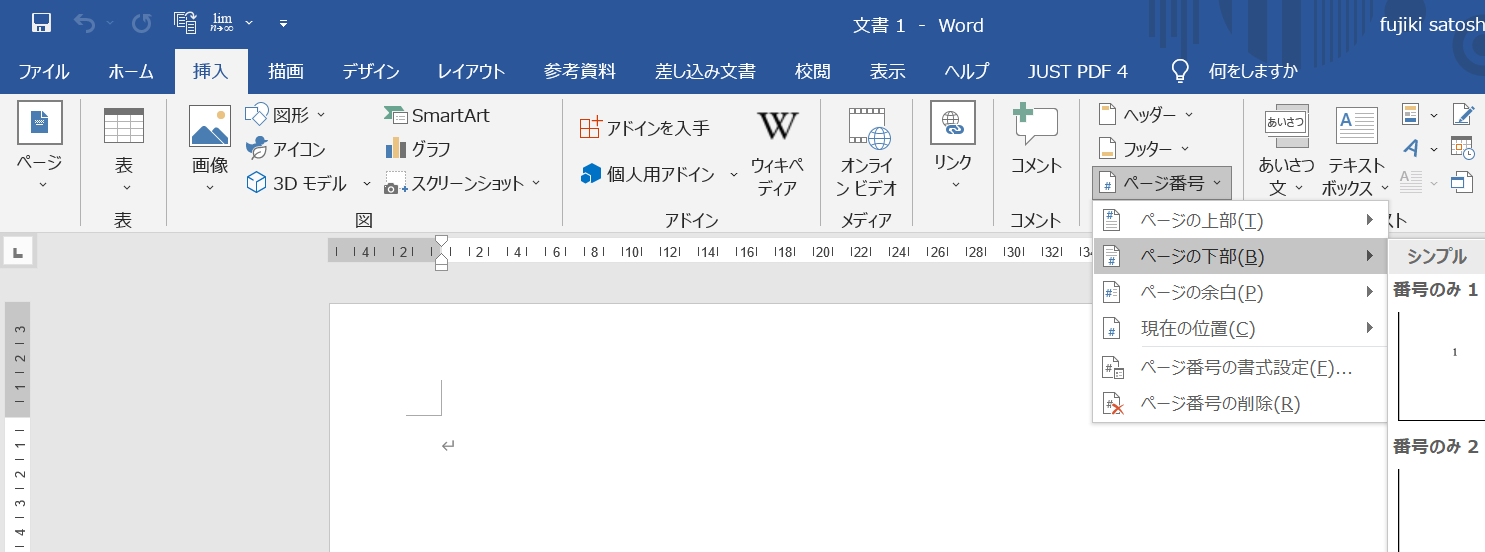Insert a グラフ chart

pos(418,149)
